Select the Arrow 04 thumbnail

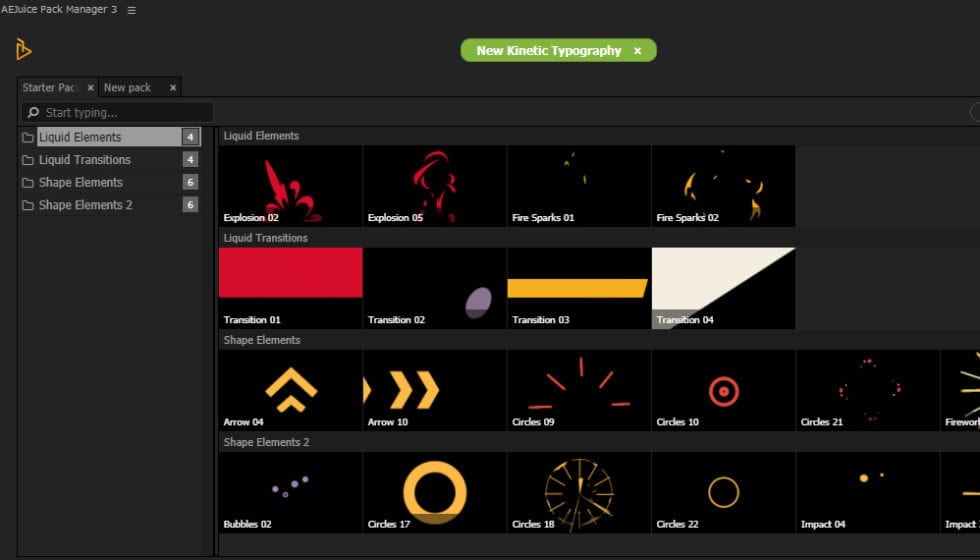291,390
